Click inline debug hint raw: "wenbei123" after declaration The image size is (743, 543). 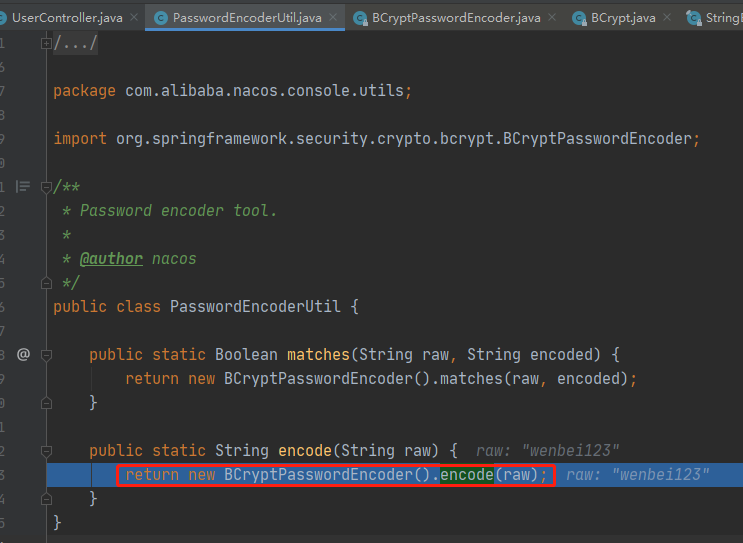(547, 451)
